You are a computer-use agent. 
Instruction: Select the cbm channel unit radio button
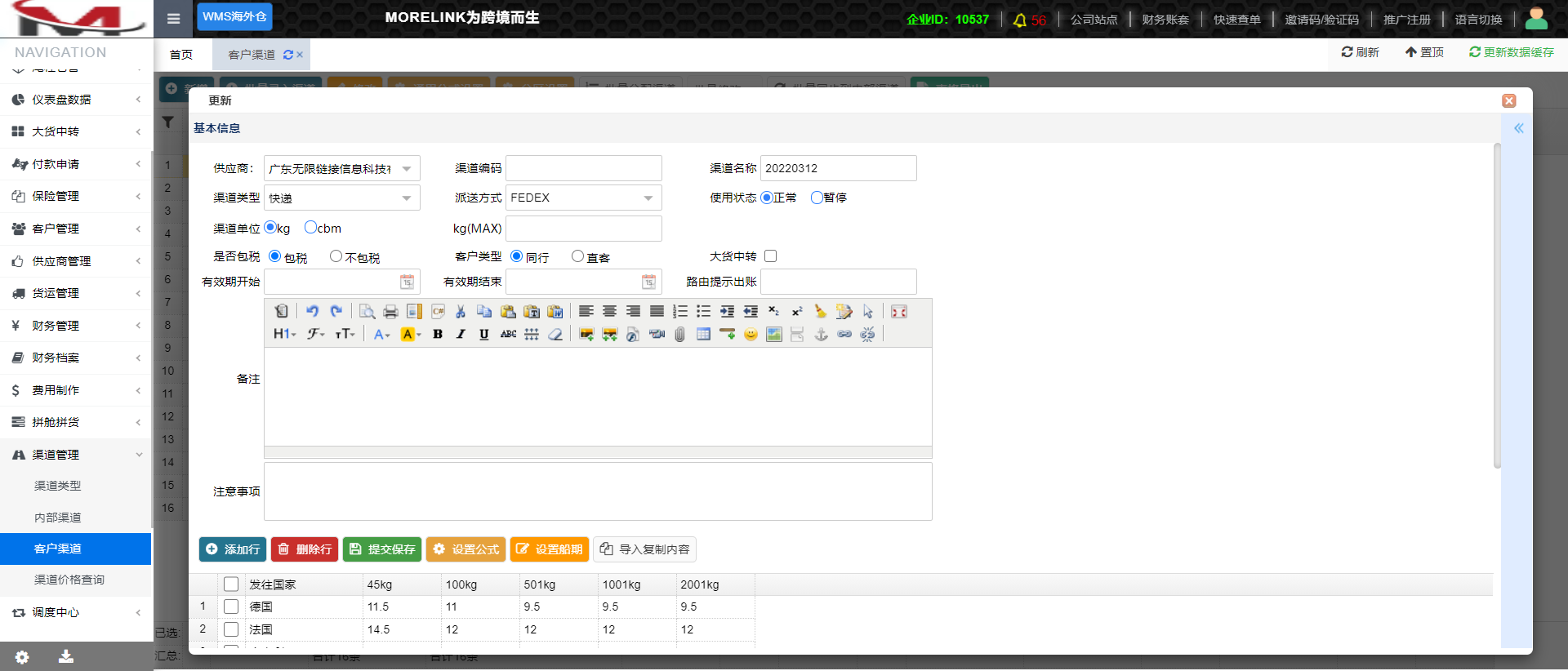pos(310,228)
